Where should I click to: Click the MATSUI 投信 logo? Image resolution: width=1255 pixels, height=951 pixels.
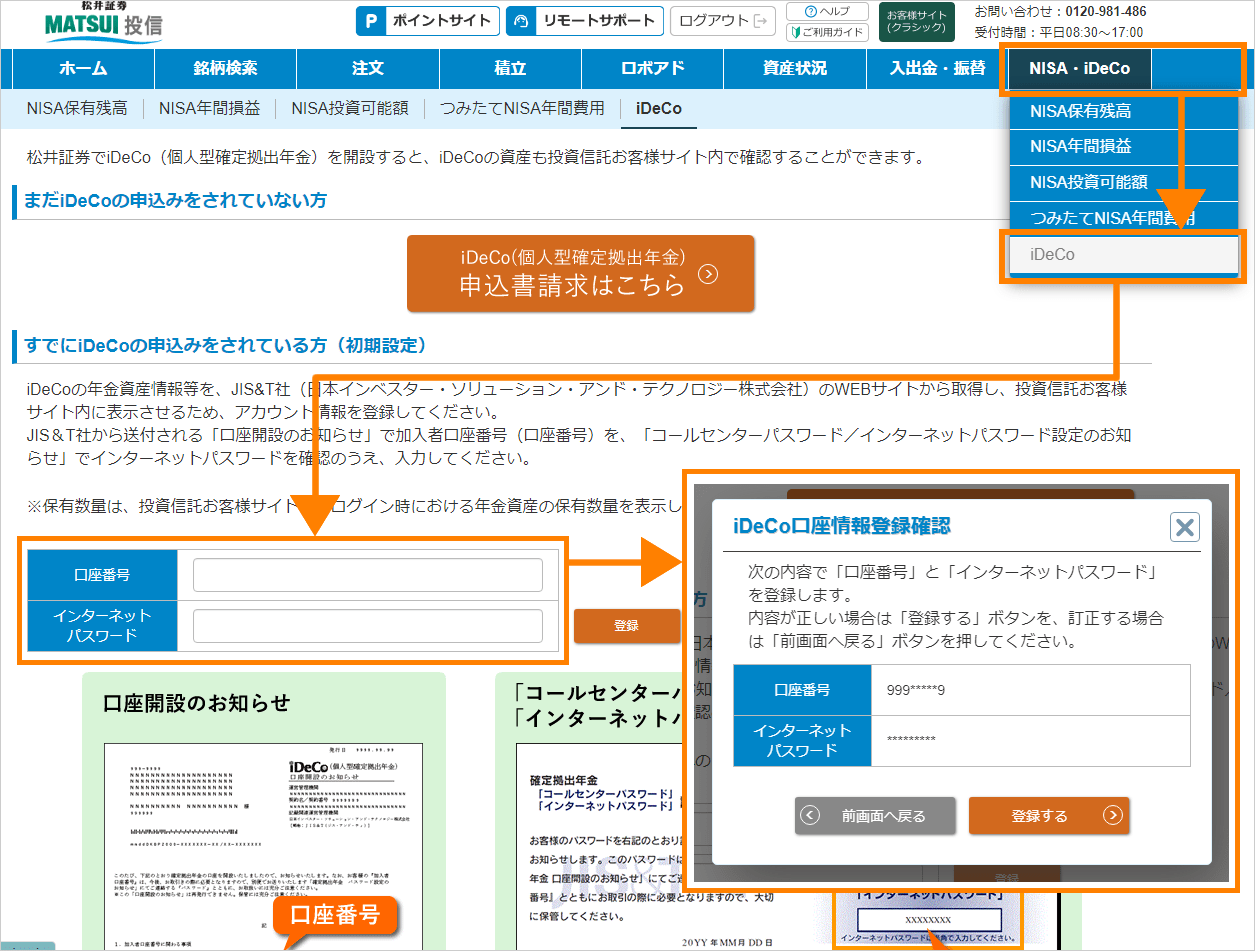click(x=103, y=21)
